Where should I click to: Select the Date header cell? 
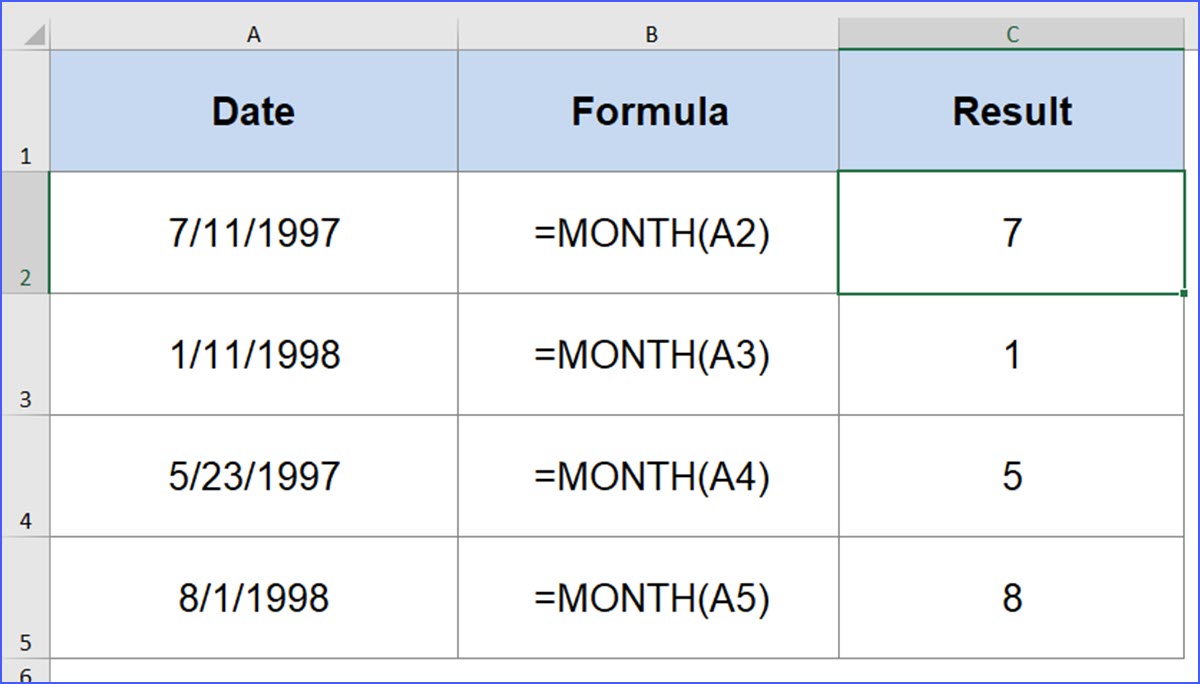(x=253, y=110)
